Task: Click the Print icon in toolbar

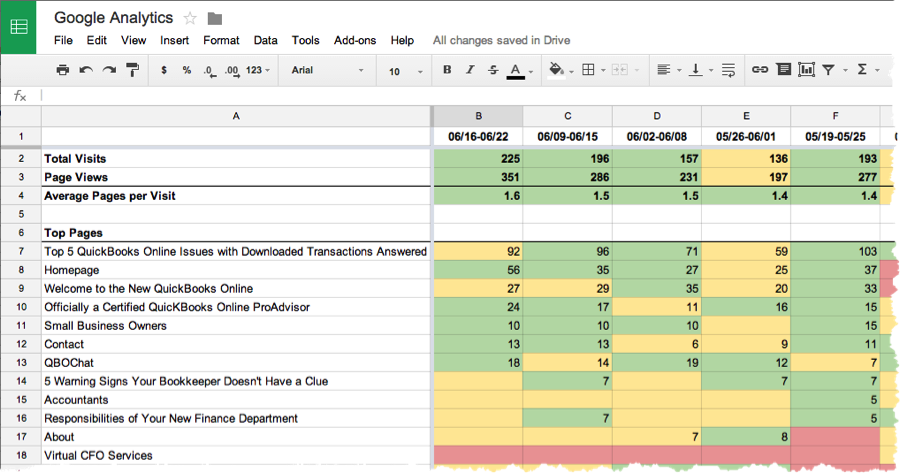Action: tap(63, 70)
